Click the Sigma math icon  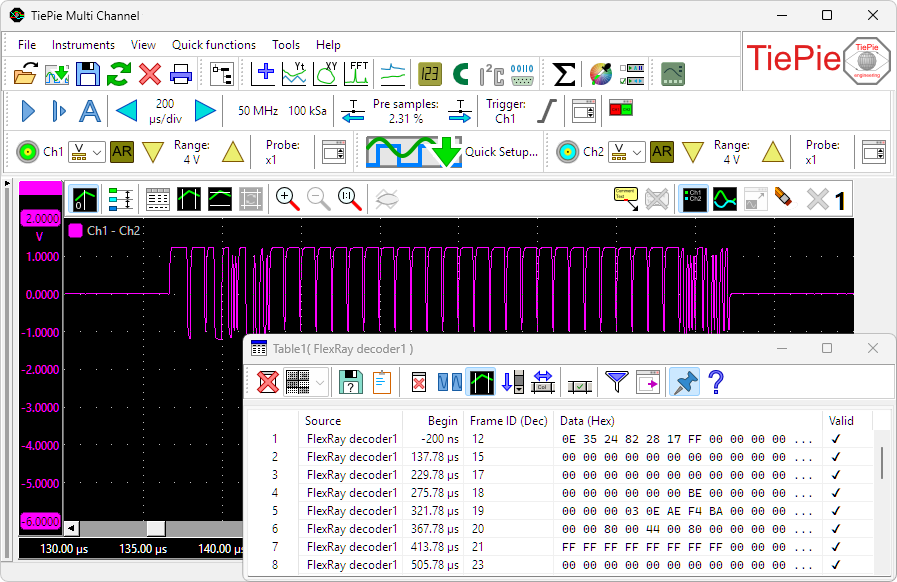(x=563, y=74)
